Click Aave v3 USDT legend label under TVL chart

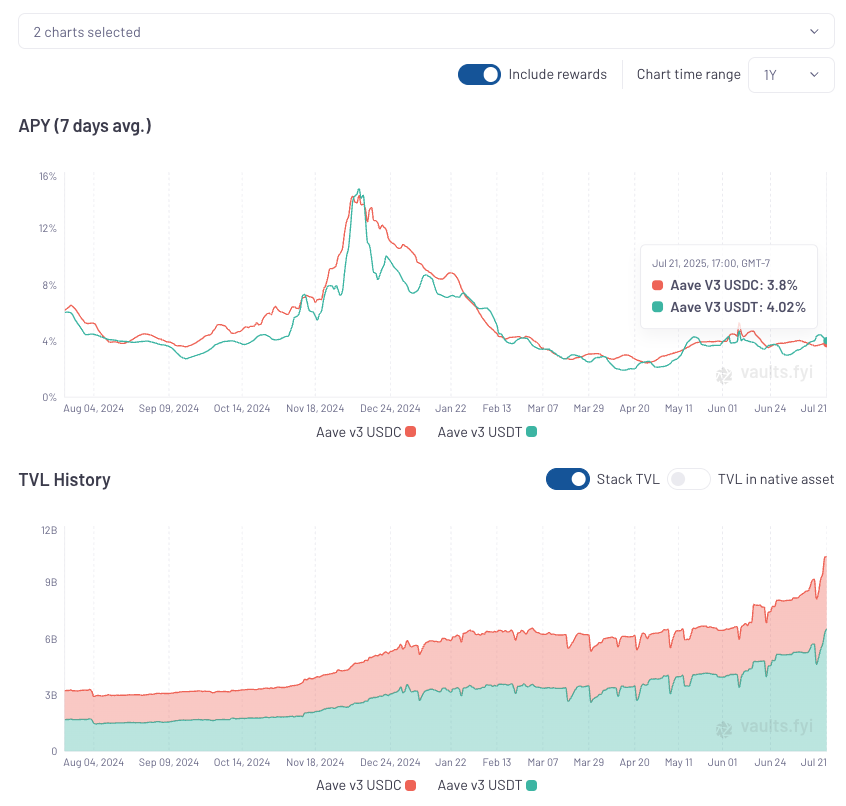coord(480,785)
